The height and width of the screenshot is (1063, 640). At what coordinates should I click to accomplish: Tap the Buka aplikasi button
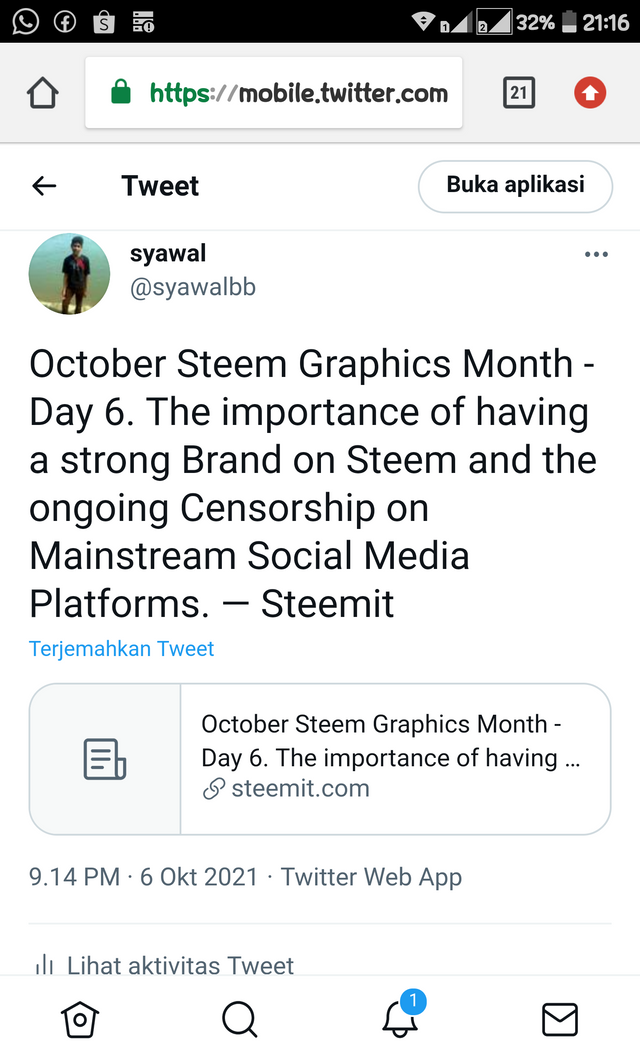(515, 186)
